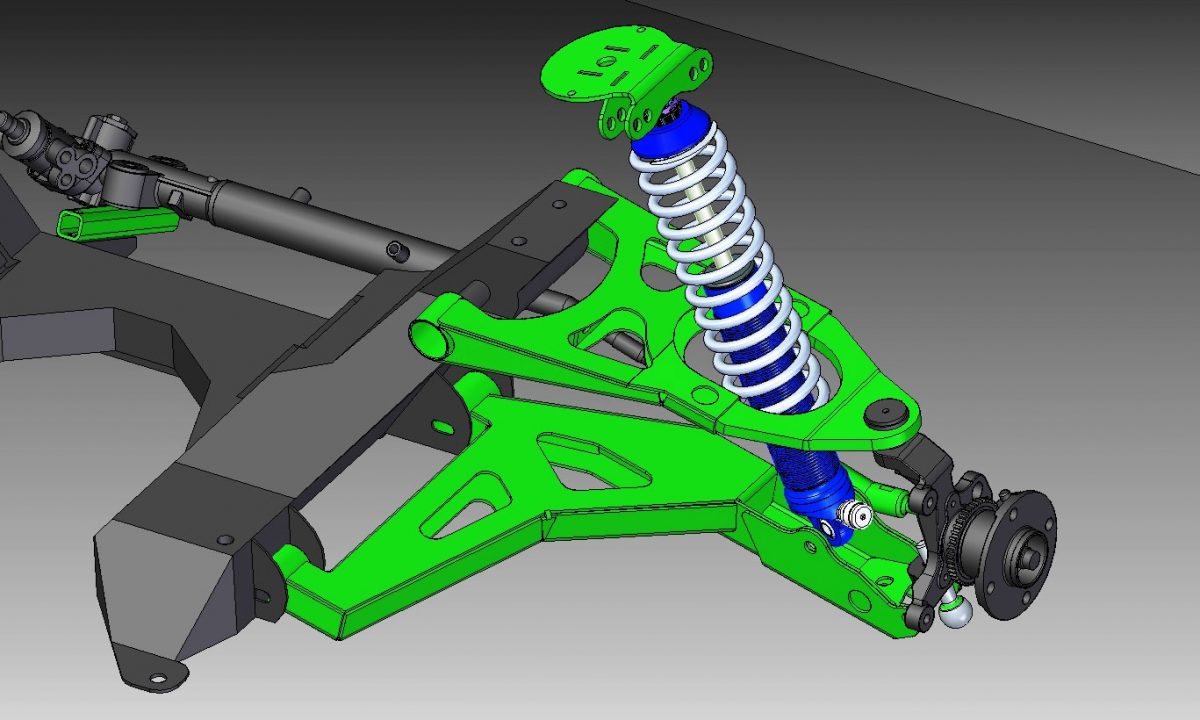This screenshot has height=720, width=1200.
Task: Select the upper arm pivot bushing tube
Action: pos(432,337)
